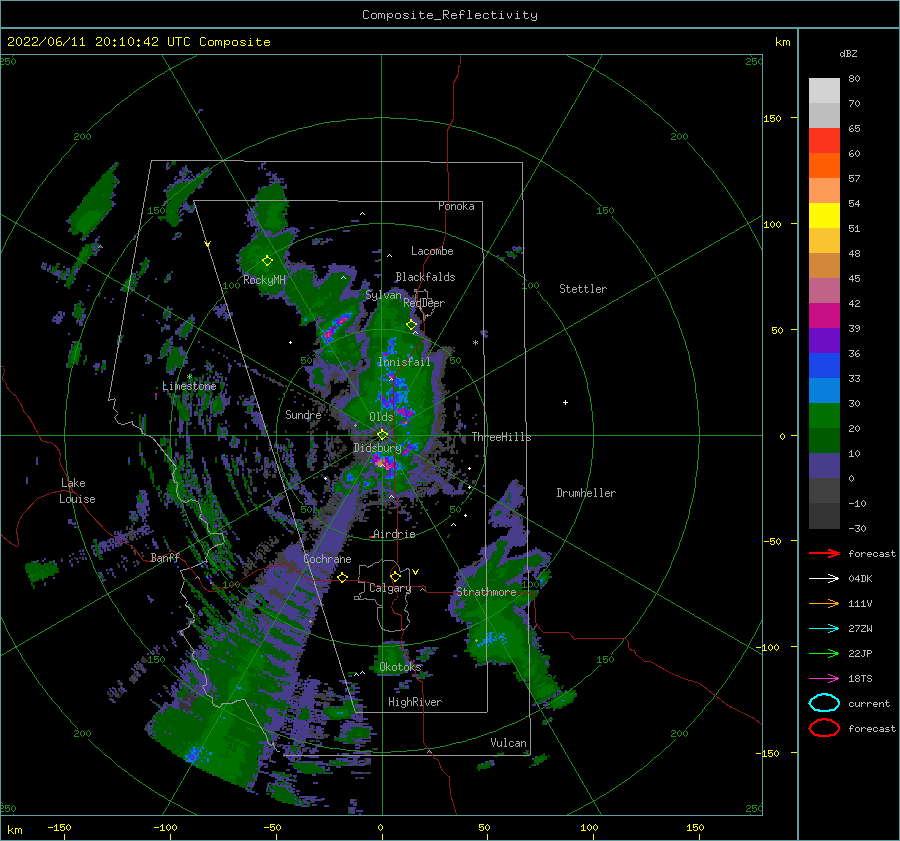
Task: Click the Calgary city label
Action: click(390, 588)
